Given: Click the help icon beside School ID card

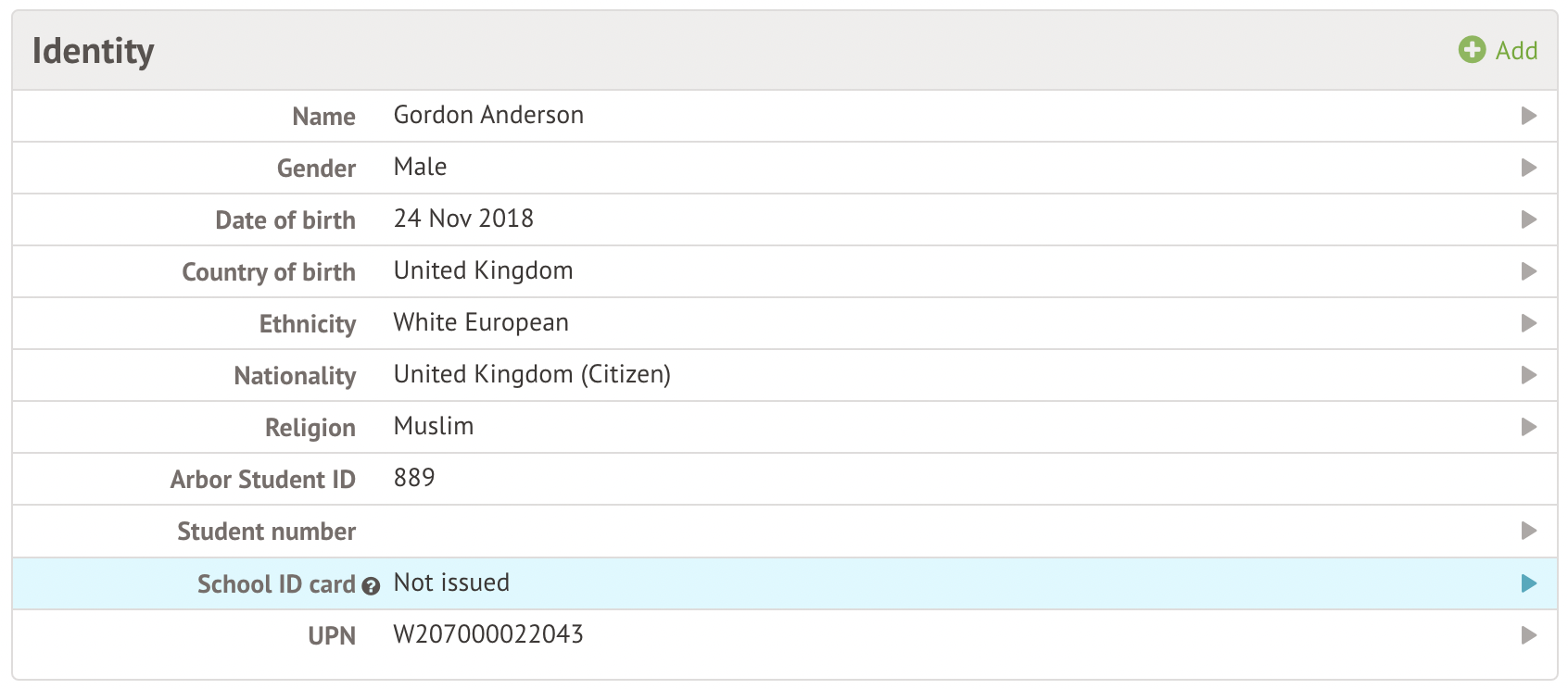Looking at the screenshot, I should pyautogui.click(x=371, y=586).
